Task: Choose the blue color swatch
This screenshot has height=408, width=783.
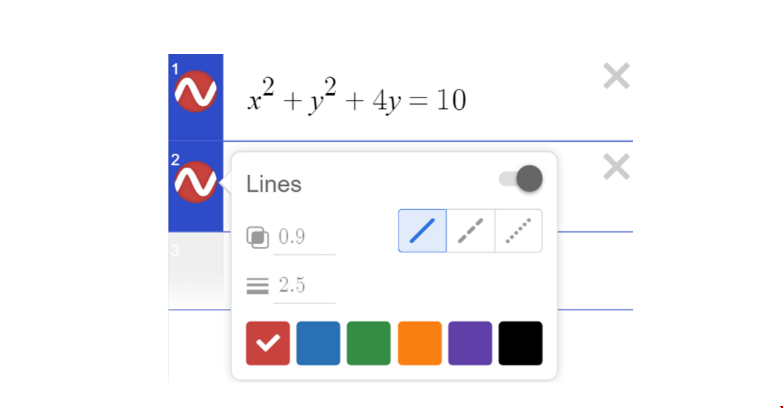Action: 318,343
